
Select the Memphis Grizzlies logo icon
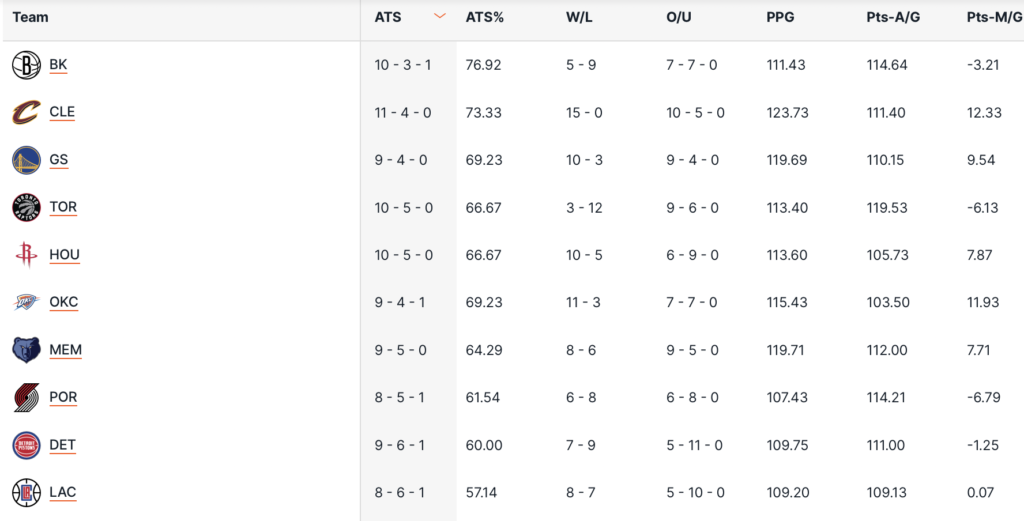click(26, 350)
